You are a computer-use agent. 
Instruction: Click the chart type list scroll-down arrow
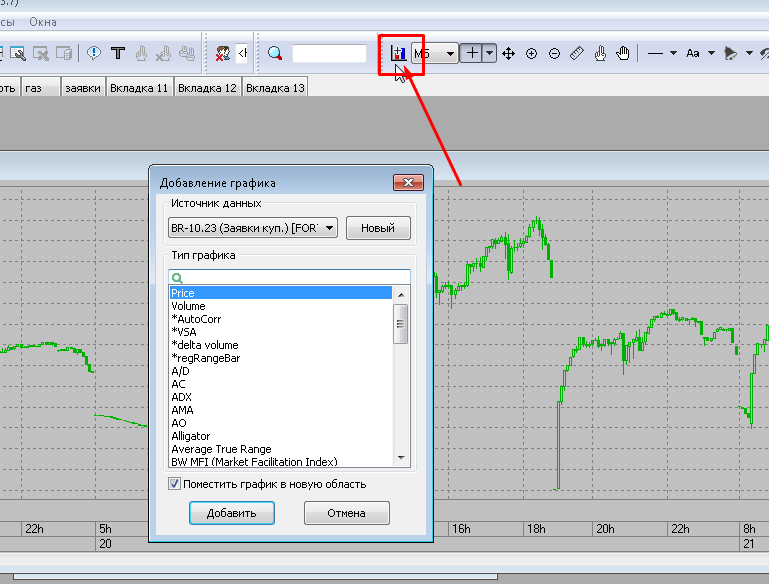pyautogui.click(x=401, y=458)
